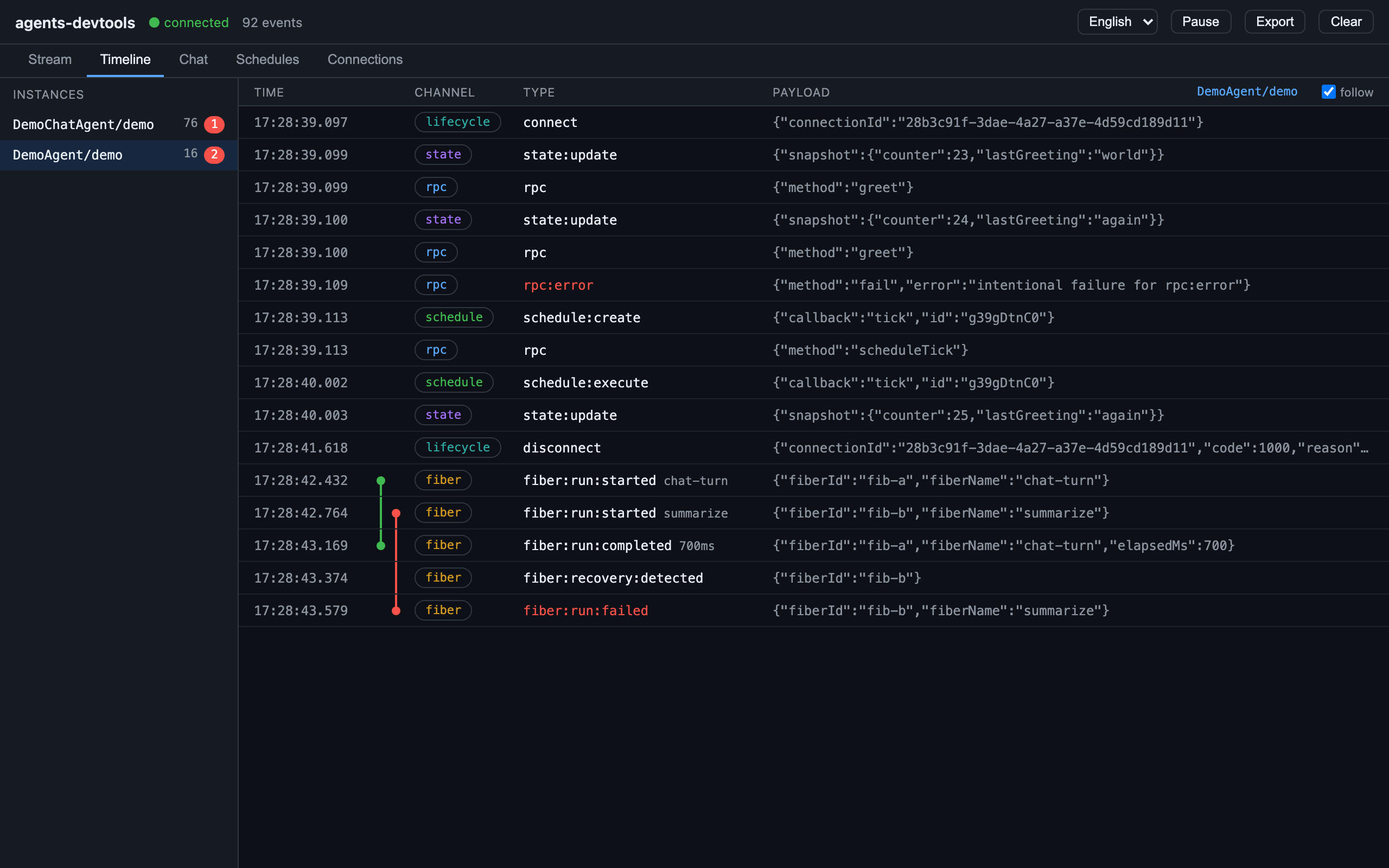Open the English language dropdown
The height and width of the screenshot is (868, 1389).
pos(1117,22)
